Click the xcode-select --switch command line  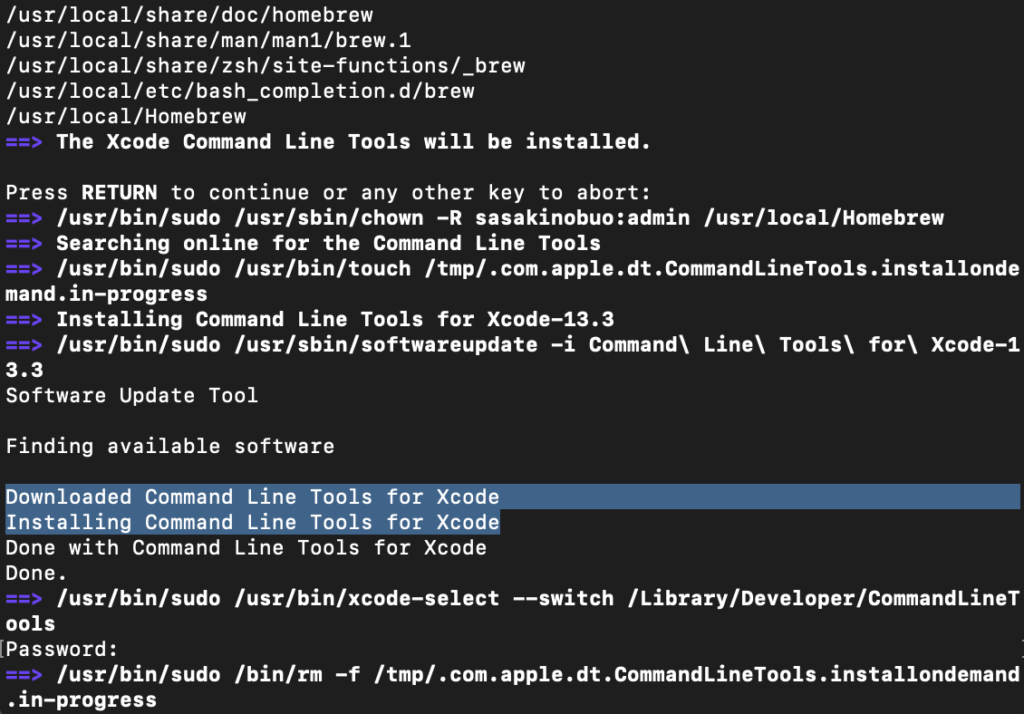click(538, 598)
